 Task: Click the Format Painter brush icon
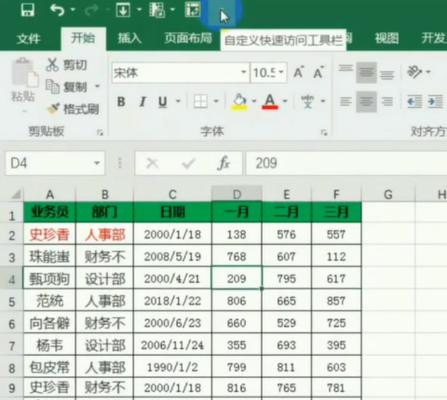pyautogui.click(x=53, y=109)
